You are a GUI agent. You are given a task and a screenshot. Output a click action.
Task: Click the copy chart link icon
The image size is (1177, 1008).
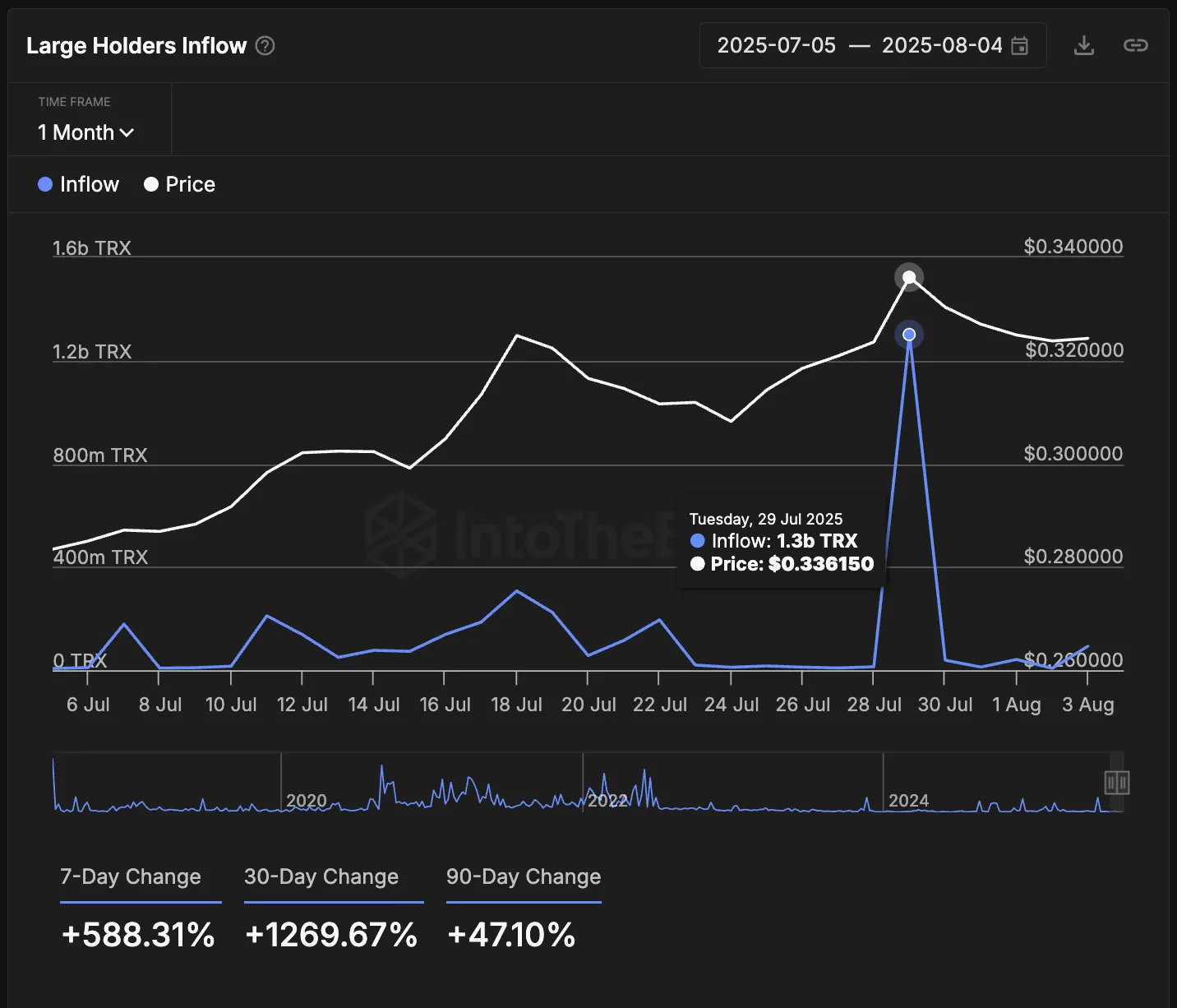(1137, 45)
